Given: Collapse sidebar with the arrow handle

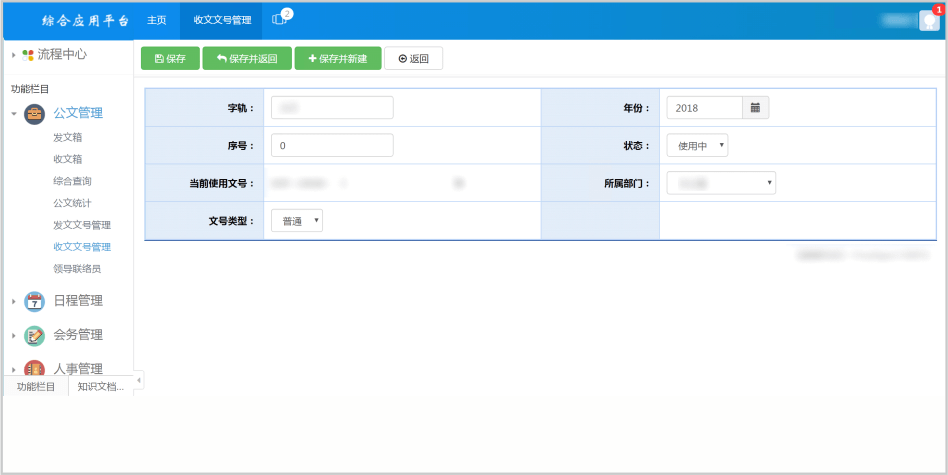Looking at the screenshot, I should [138, 380].
